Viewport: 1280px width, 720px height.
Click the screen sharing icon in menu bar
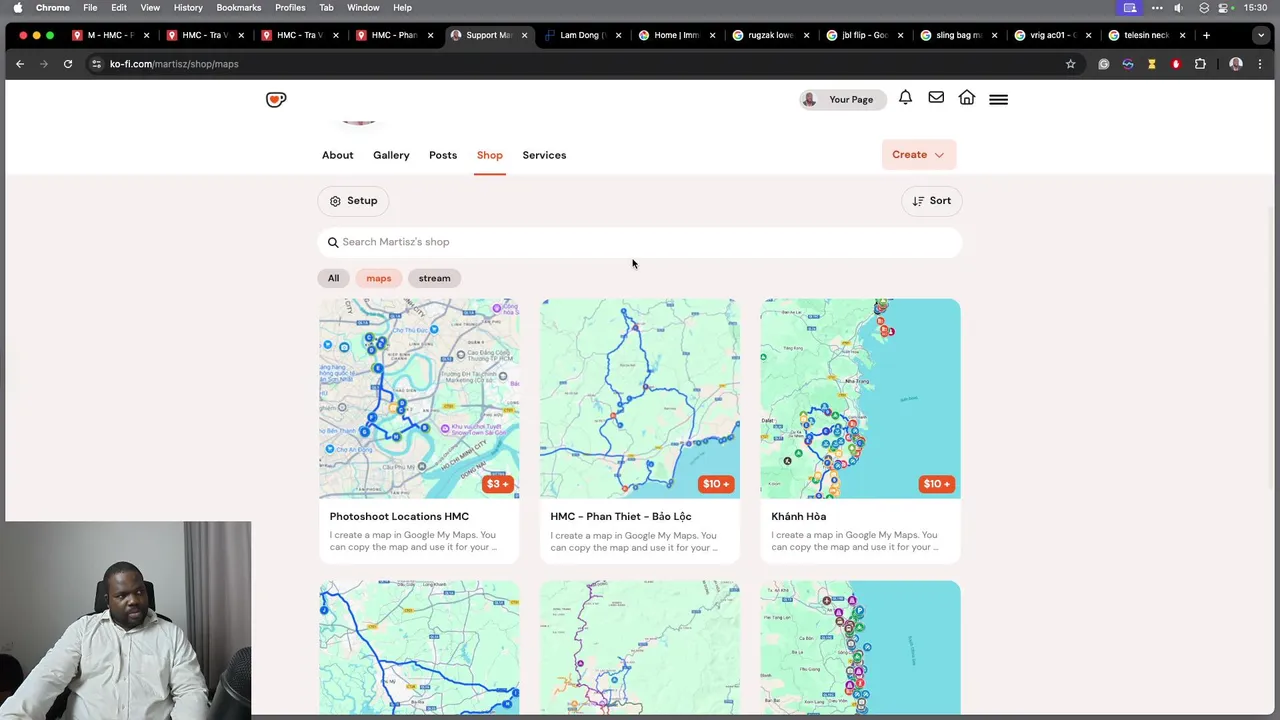1130,8
